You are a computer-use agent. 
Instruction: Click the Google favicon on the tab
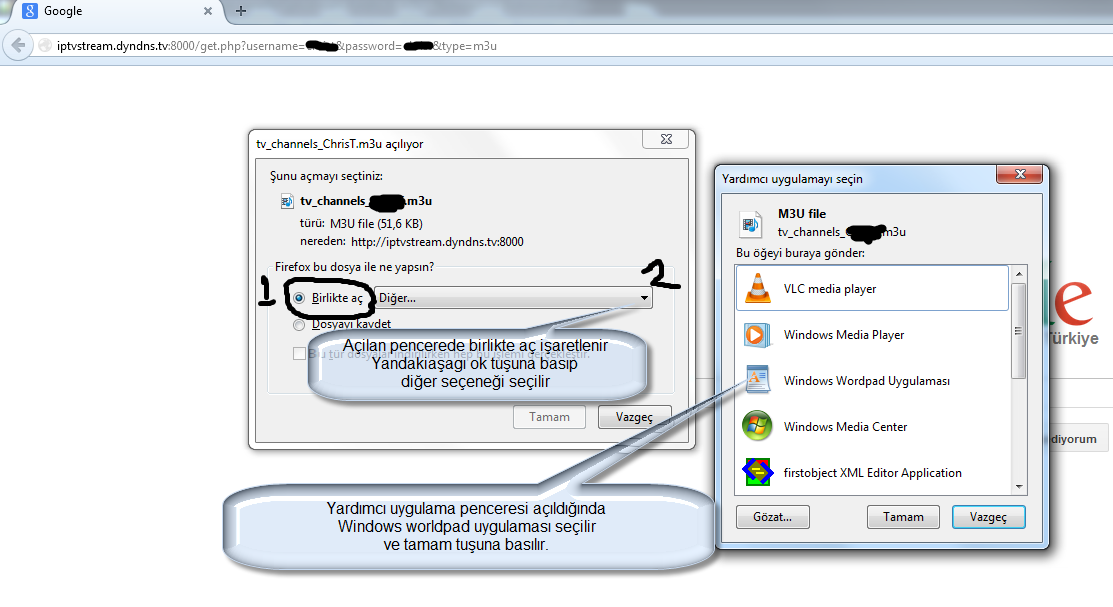(30, 12)
